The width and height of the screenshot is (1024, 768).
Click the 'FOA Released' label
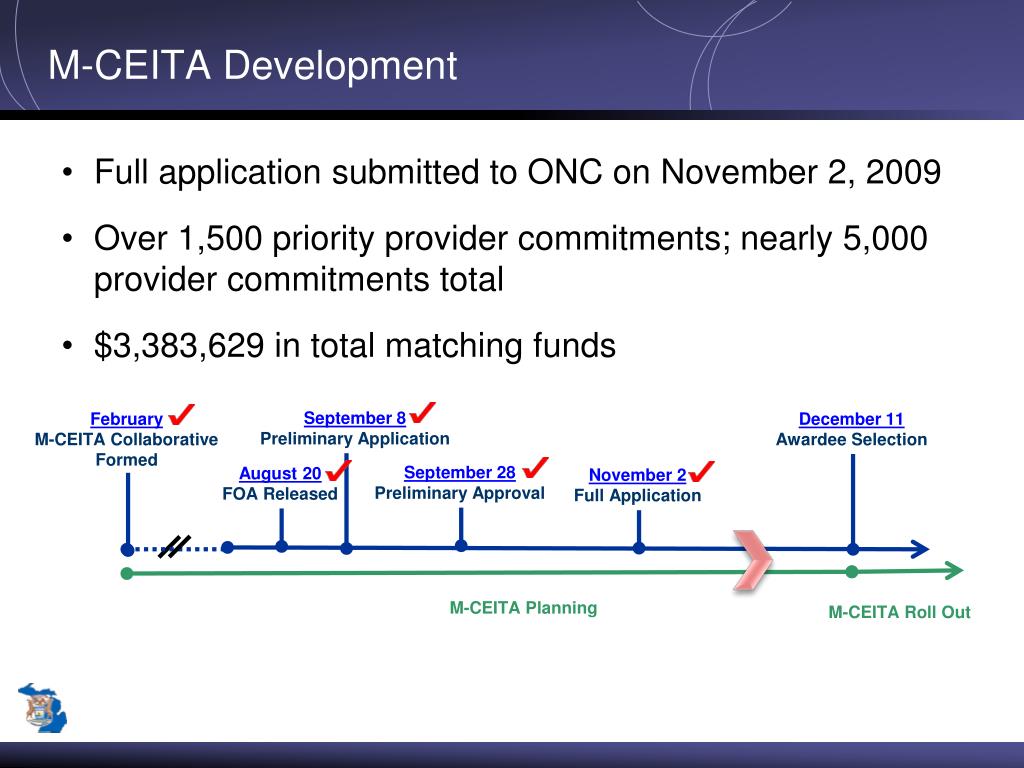pos(280,494)
